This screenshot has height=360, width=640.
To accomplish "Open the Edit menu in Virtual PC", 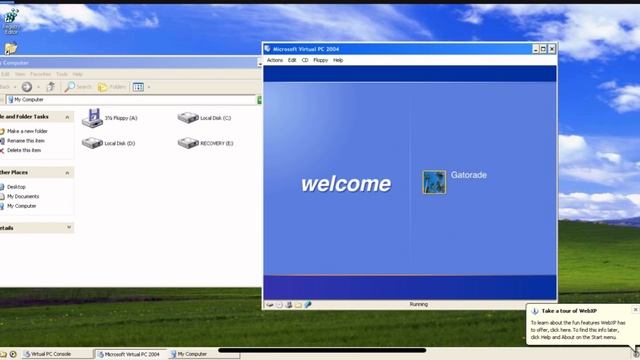I will click(x=292, y=60).
